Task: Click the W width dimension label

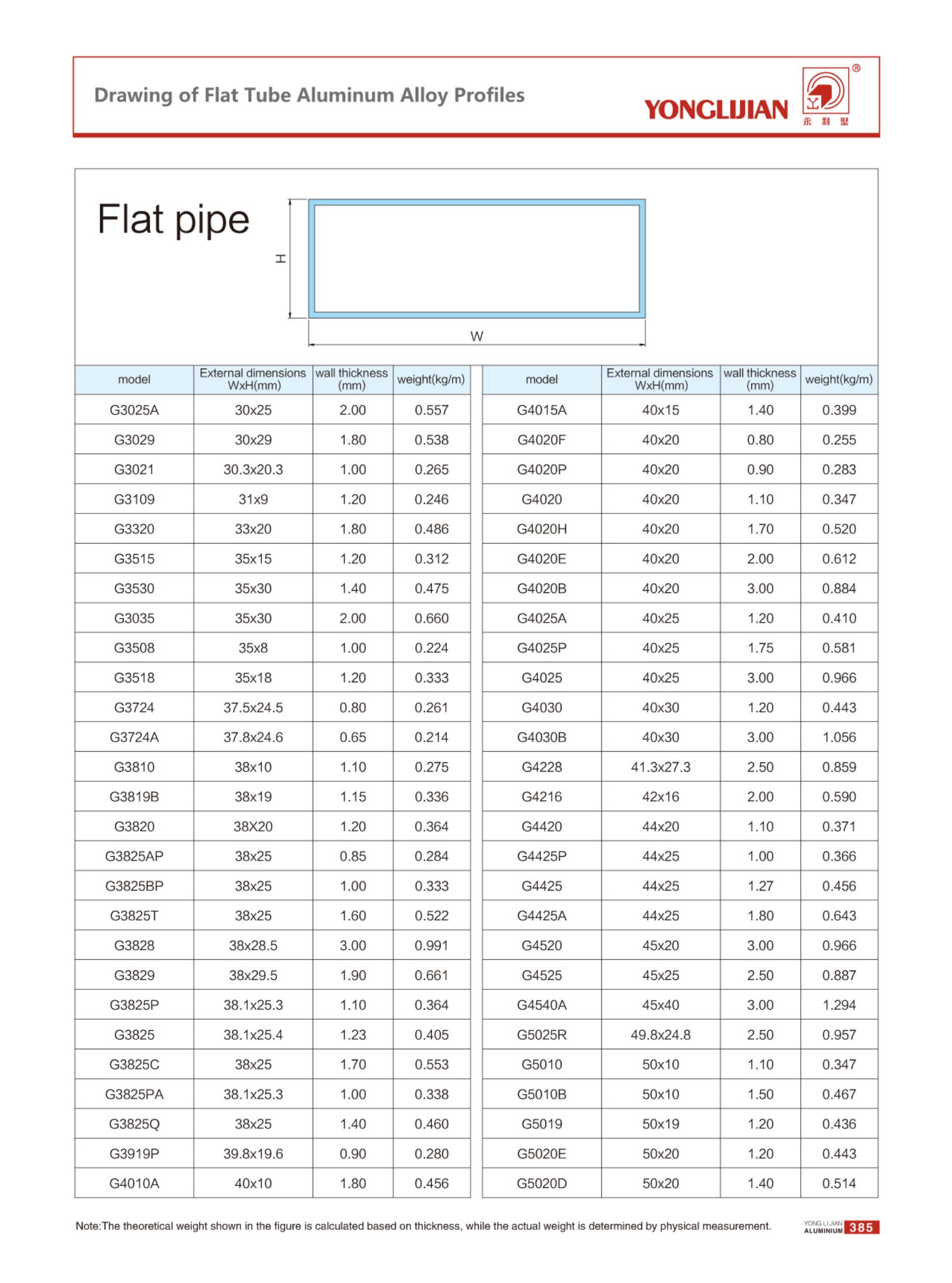Action: (477, 337)
